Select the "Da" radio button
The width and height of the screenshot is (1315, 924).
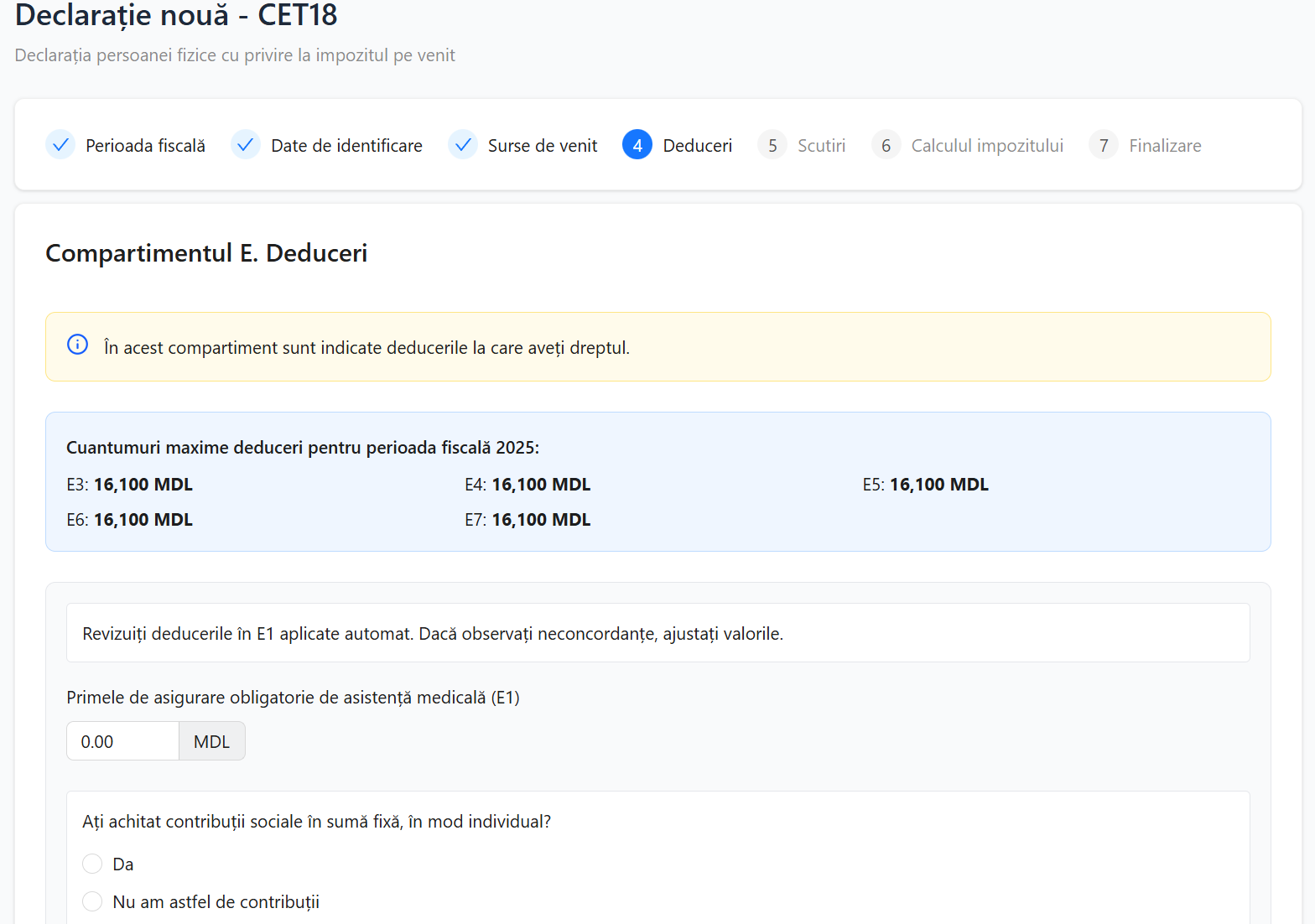click(x=92, y=864)
